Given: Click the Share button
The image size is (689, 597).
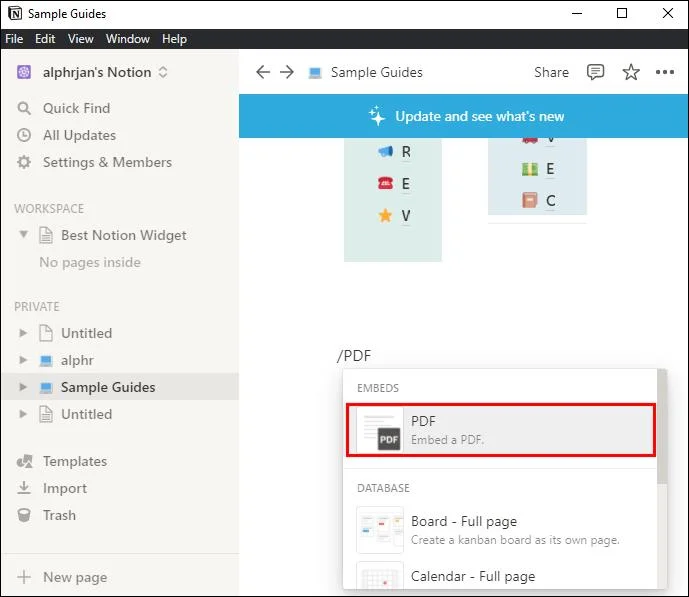Looking at the screenshot, I should [551, 72].
